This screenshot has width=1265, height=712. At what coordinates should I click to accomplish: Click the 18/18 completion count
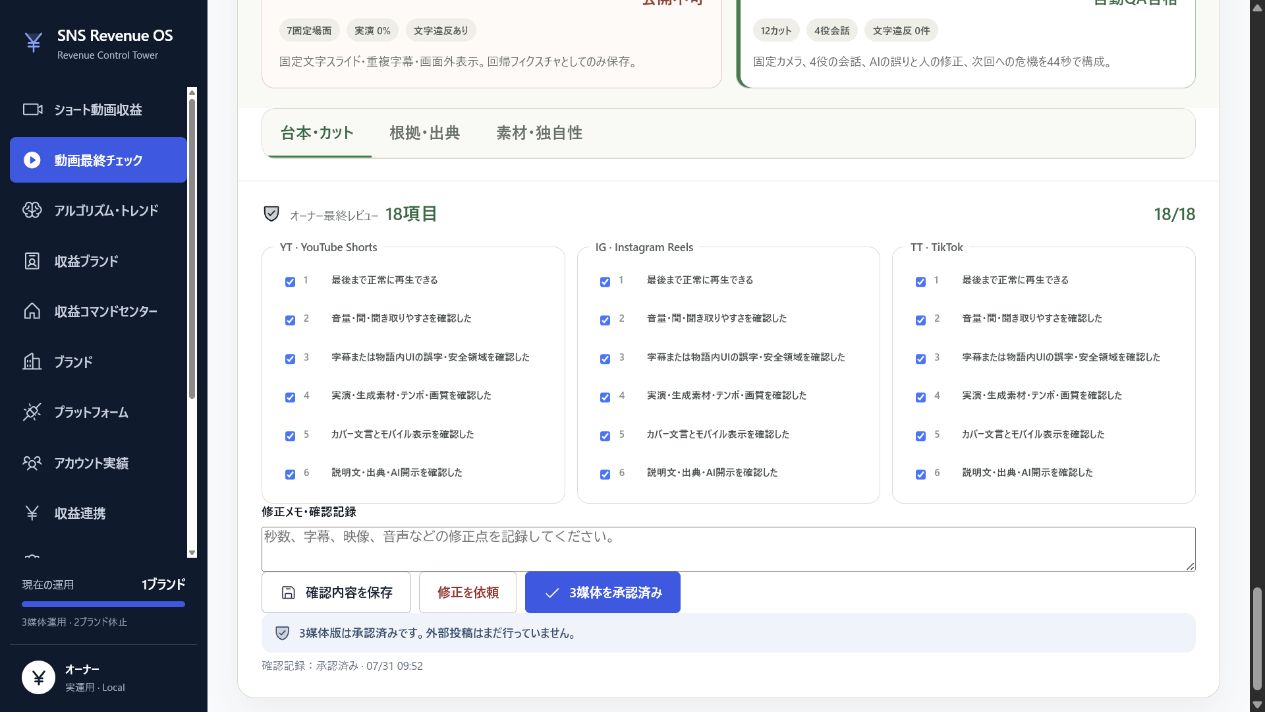point(1174,214)
